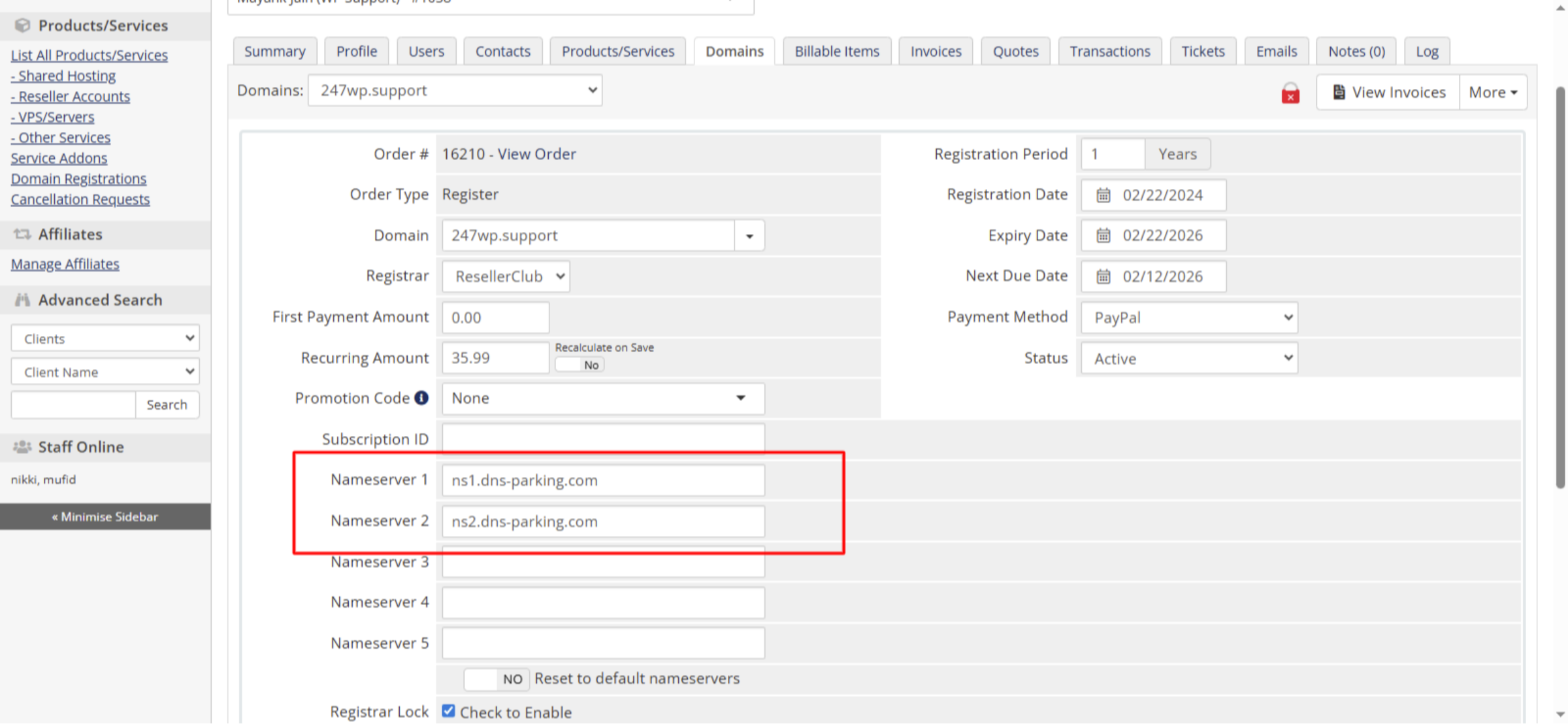The height and width of the screenshot is (724, 1568).
Task: Open the Next Due Date calendar picker
Action: (1103, 276)
